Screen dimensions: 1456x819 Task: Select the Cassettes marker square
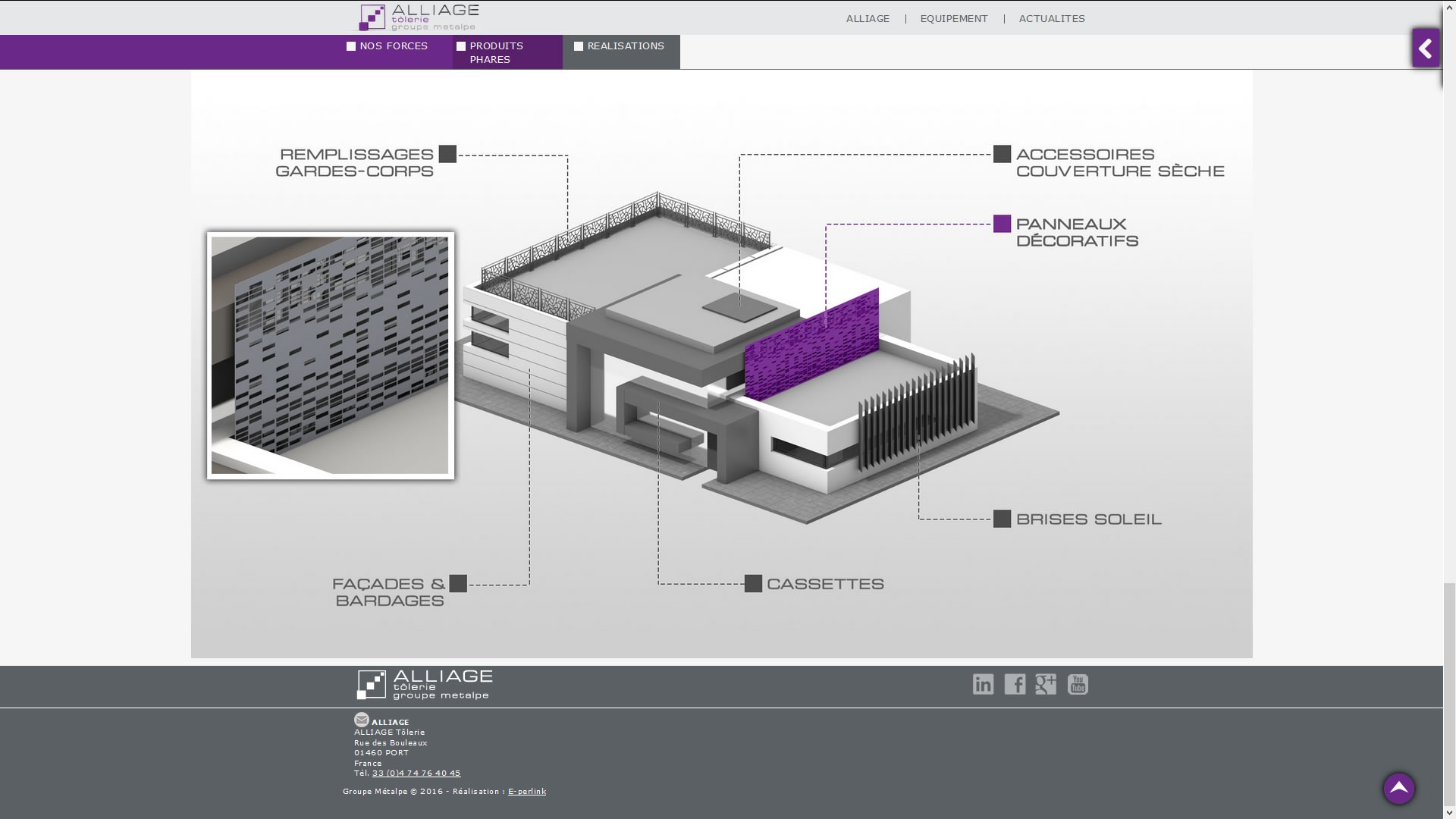753,583
